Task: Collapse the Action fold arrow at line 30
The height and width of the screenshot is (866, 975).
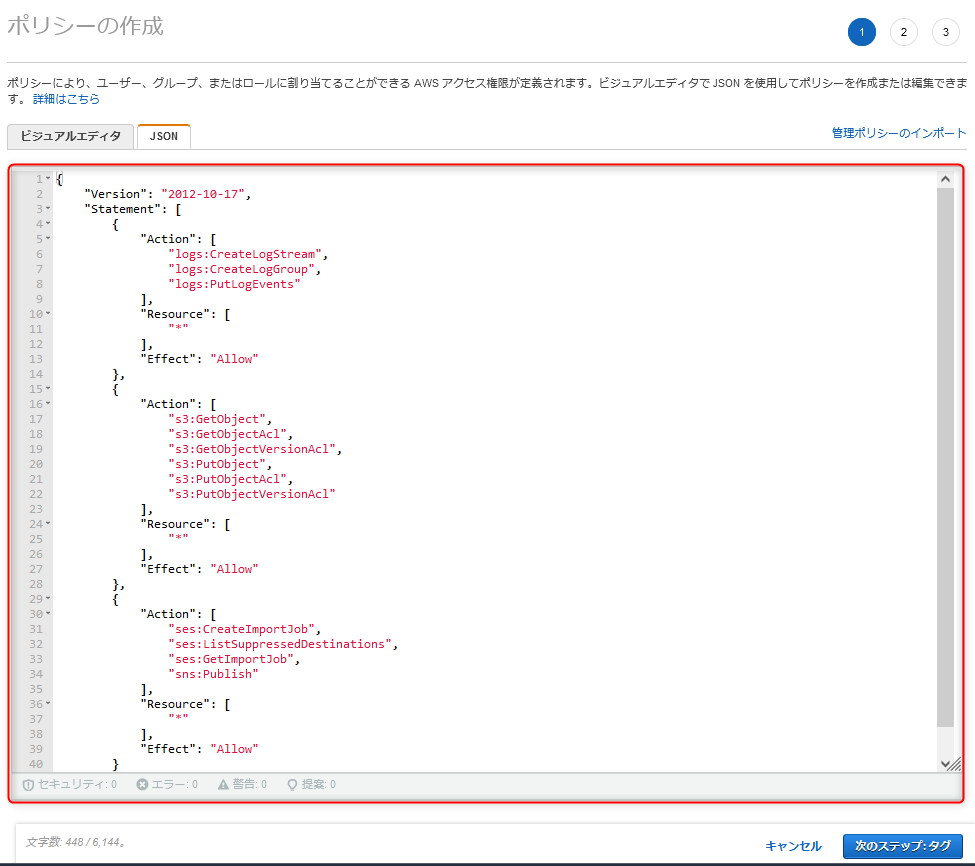Action: [48, 614]
